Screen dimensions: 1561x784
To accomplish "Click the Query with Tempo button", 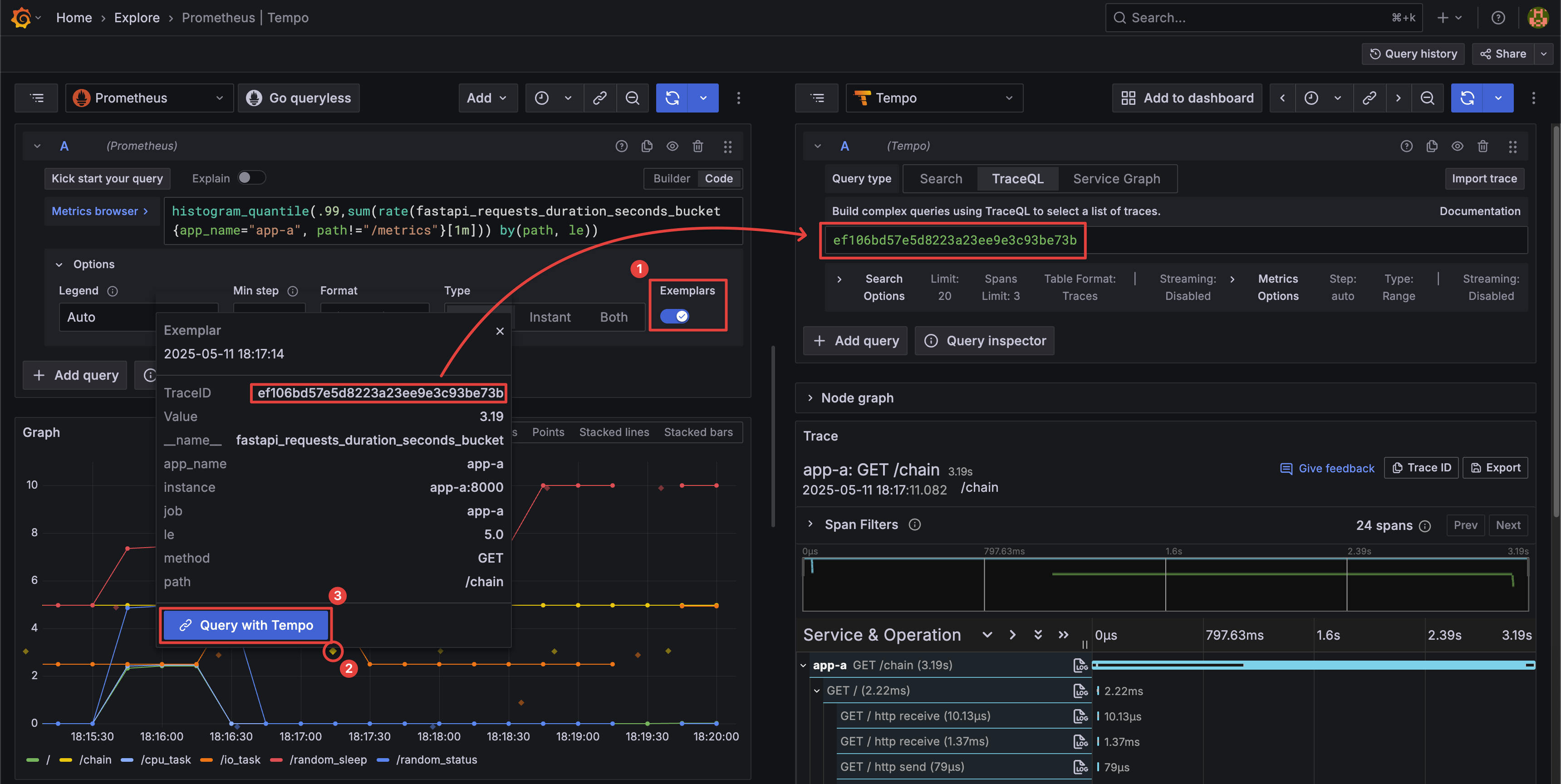I will (245, 625).
